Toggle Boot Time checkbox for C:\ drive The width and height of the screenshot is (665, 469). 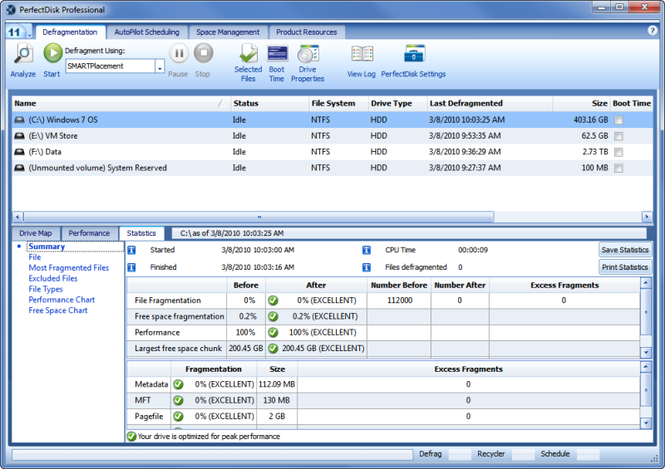pos(619,120)
